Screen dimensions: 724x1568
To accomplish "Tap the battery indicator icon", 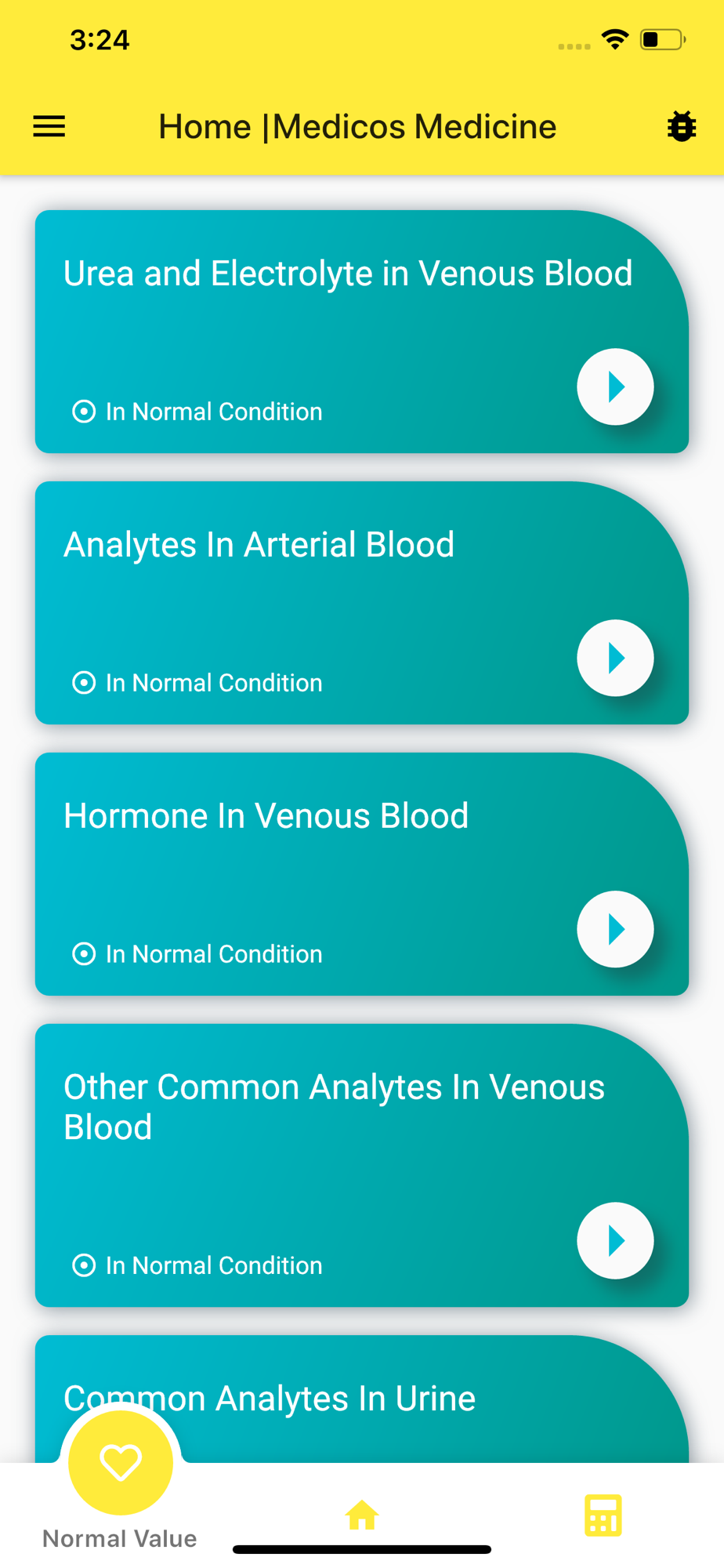I will click(x=663, y=39).
